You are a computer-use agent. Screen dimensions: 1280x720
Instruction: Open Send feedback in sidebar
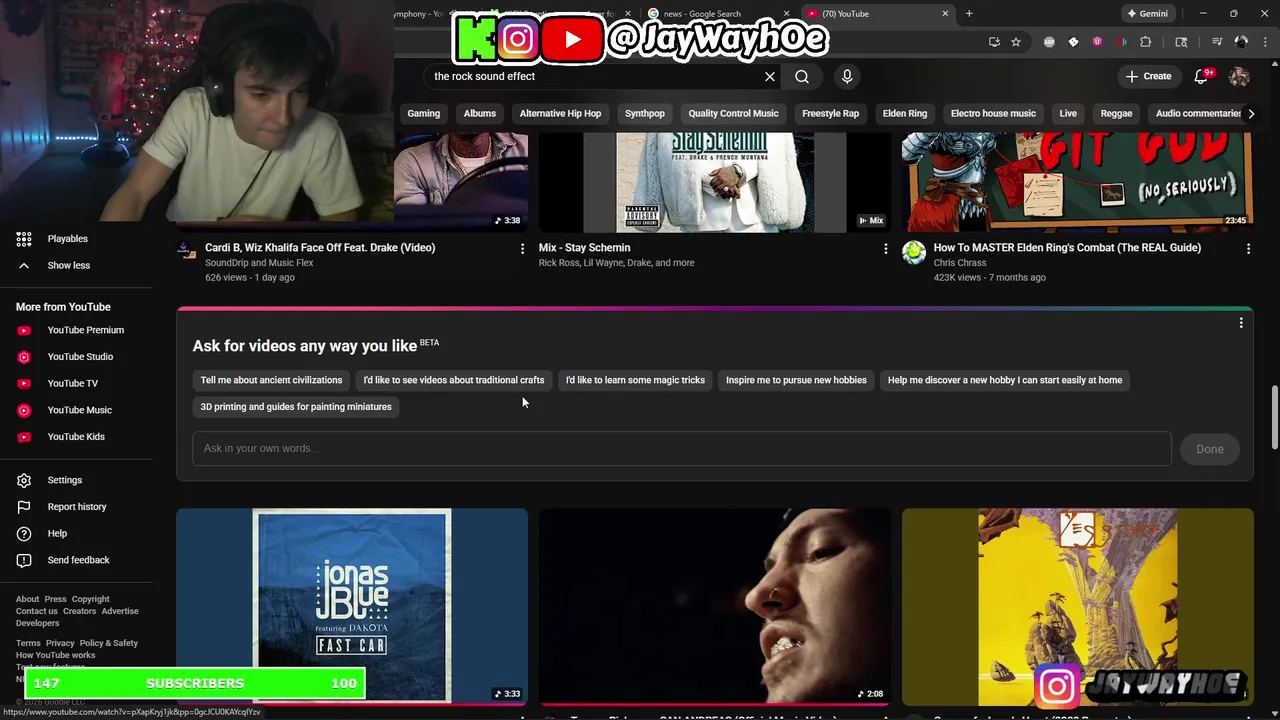pyautogui.click(x=77, y=560)
